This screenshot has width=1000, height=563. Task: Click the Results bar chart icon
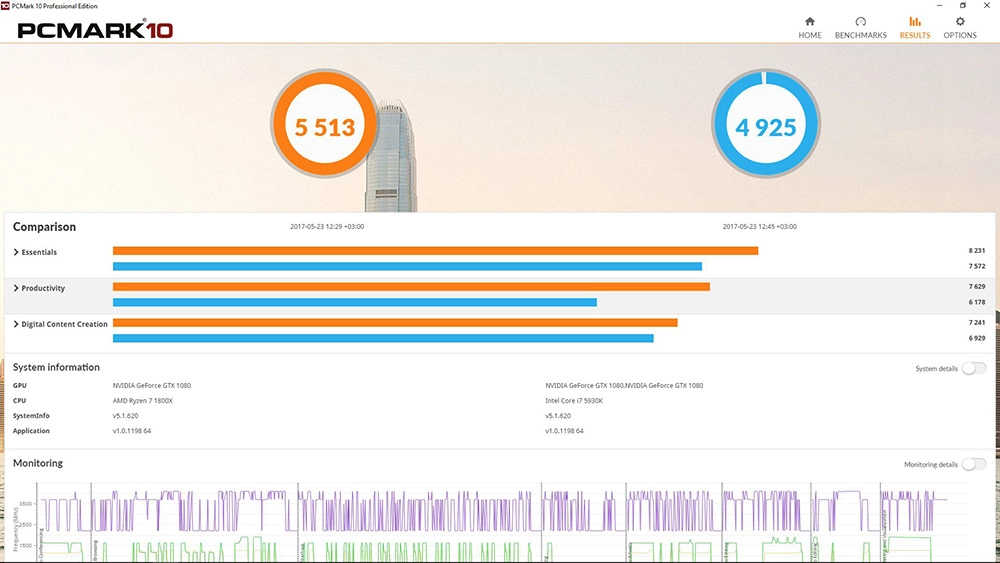click(x=914, y=22)
